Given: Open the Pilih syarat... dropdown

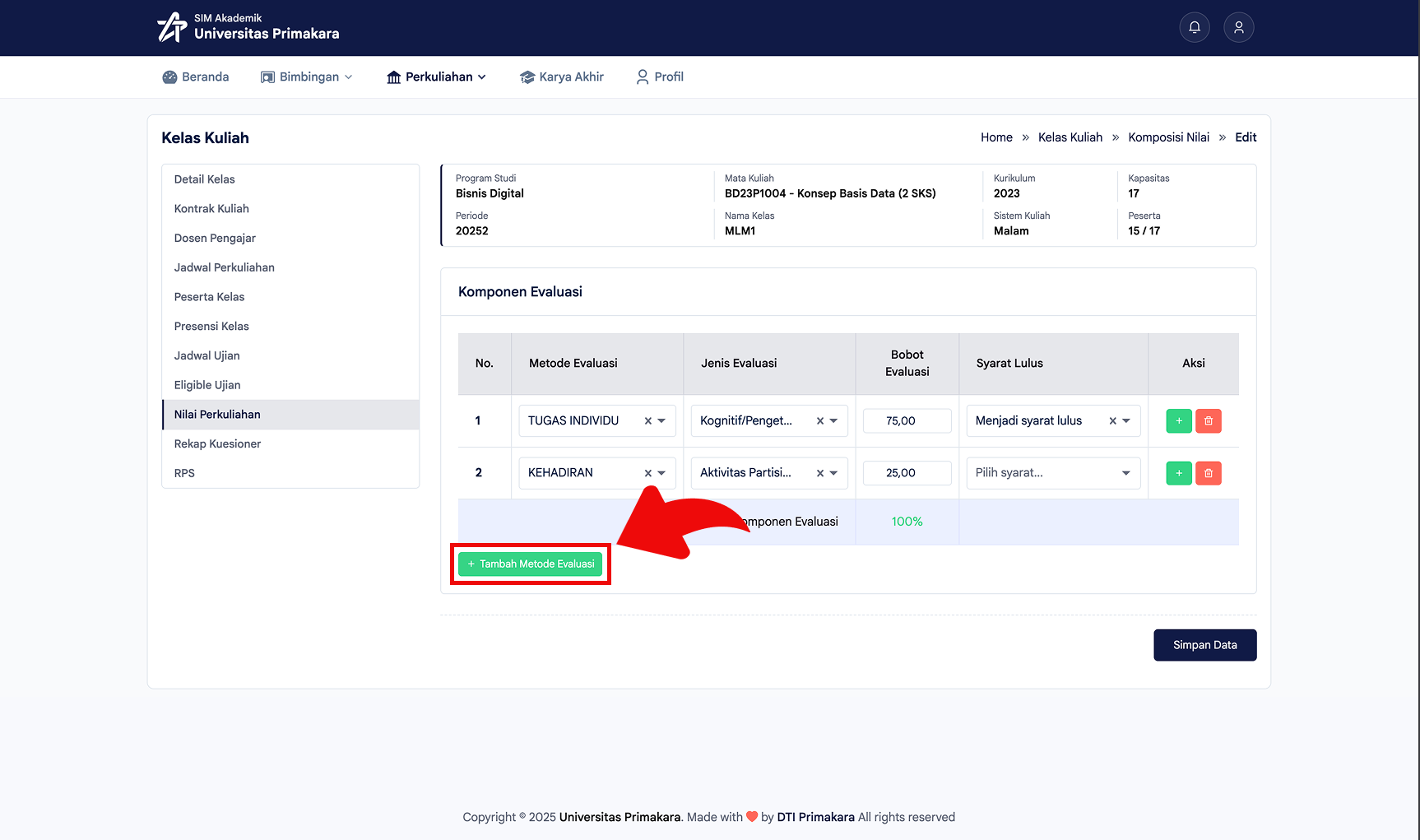Looking at the screenshot, I should [x=1053, y=473].
